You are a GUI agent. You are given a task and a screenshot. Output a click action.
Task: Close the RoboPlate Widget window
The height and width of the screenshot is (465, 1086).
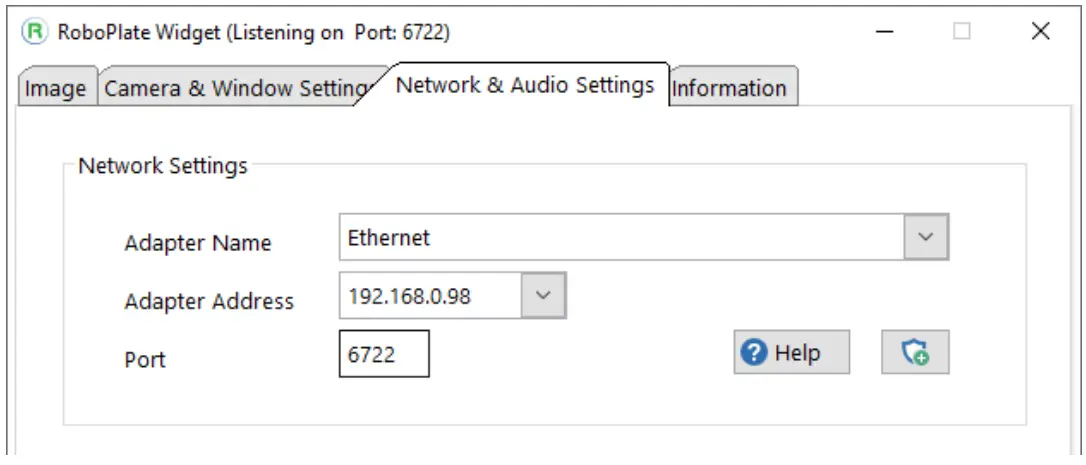(1040, 32)
